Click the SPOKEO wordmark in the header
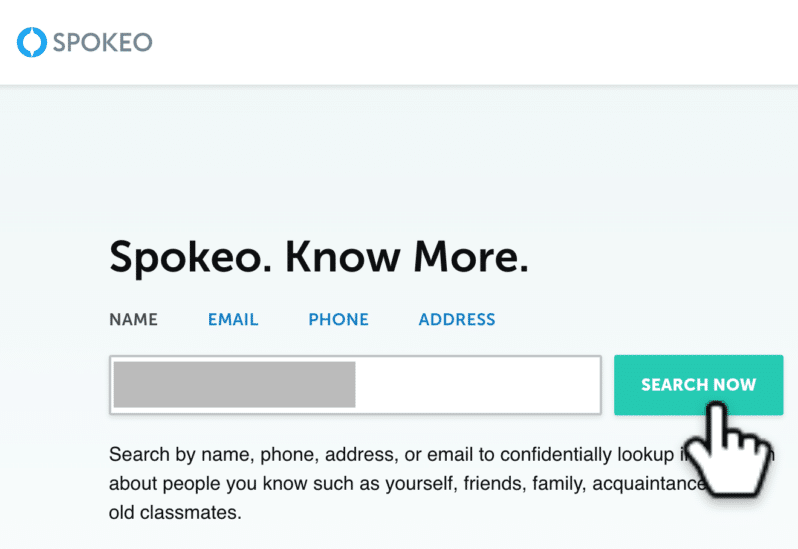 102,43
